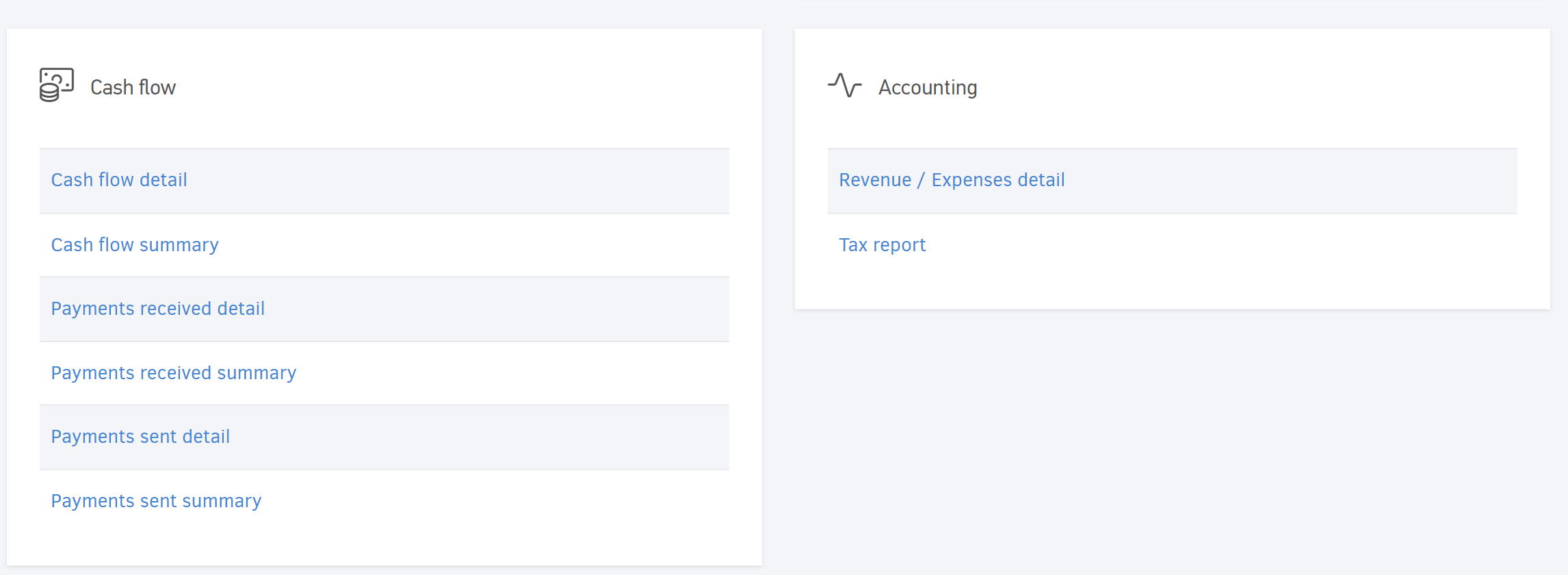Image resolution: width=1568 pixels, height=575 pixels.
Task: Open the Payments sent summary report
Action: point(157,501)
